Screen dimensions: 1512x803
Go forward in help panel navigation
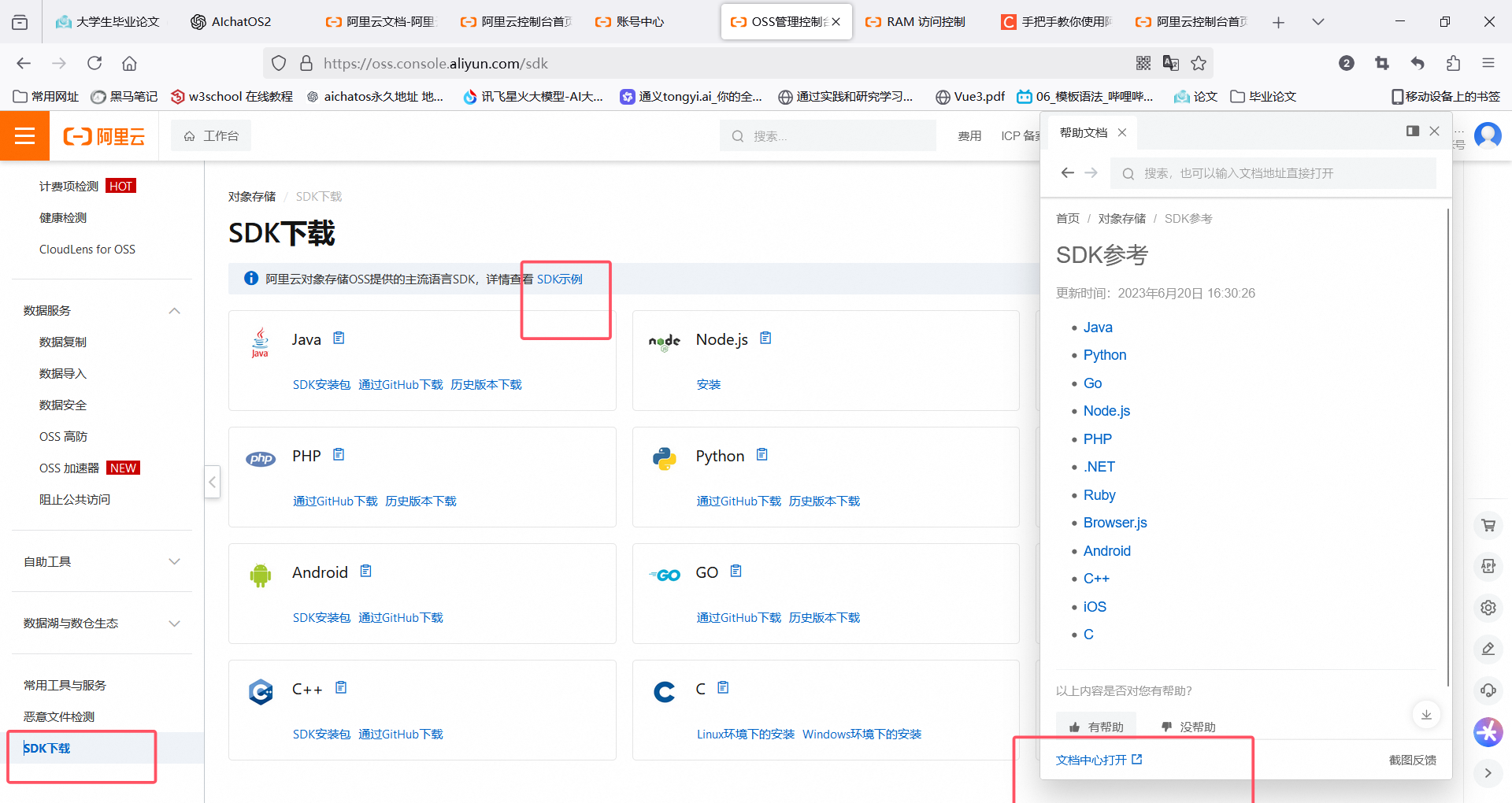click(1091, 173)
